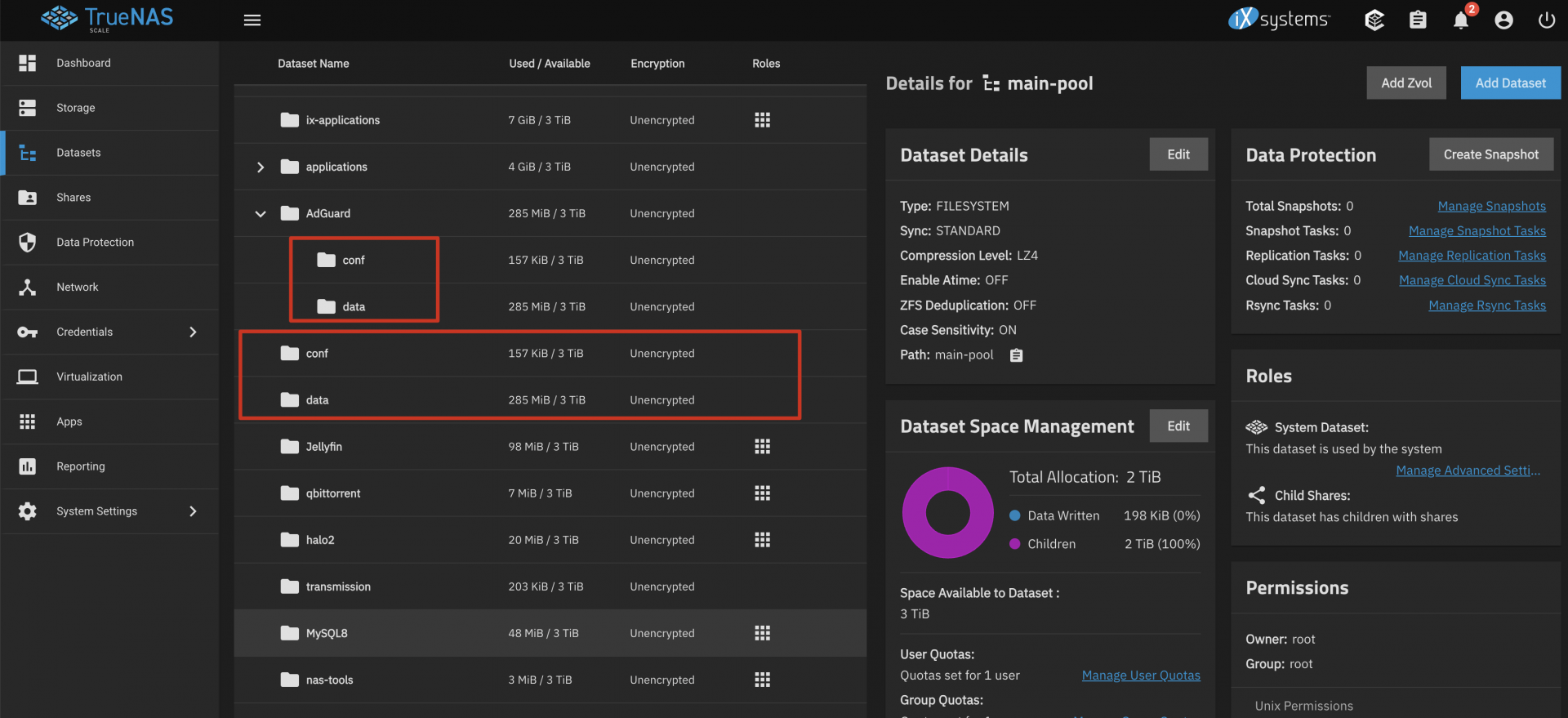This screenshot has height=718, width=1568.
Task: Edit Dataset Space Management
Action: pyautogui.click(x=1178, y=426)
